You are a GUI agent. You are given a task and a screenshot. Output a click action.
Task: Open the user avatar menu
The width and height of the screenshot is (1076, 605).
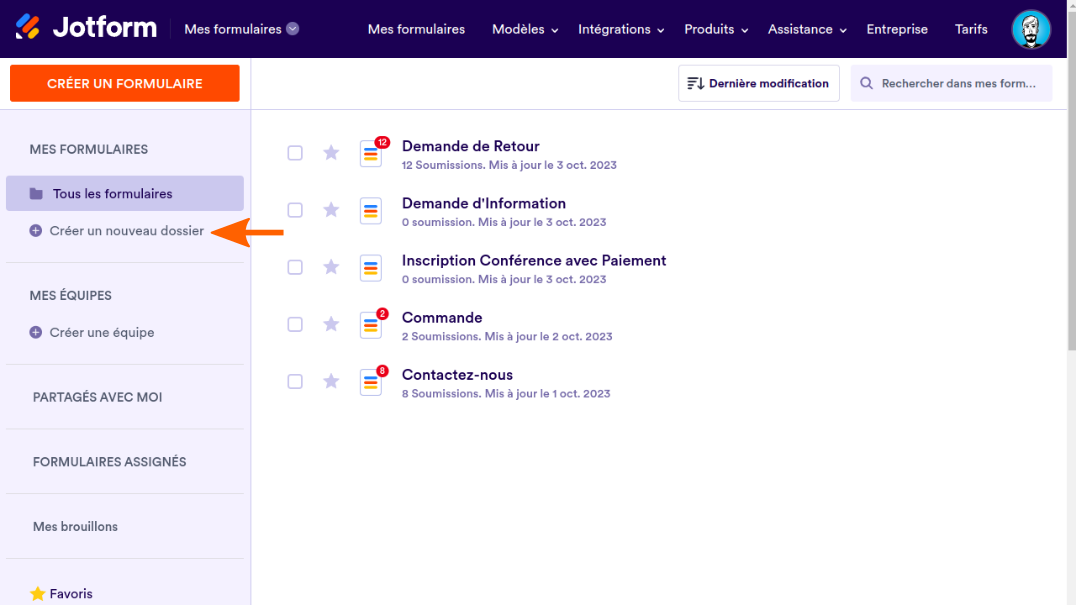point(1031,29)
